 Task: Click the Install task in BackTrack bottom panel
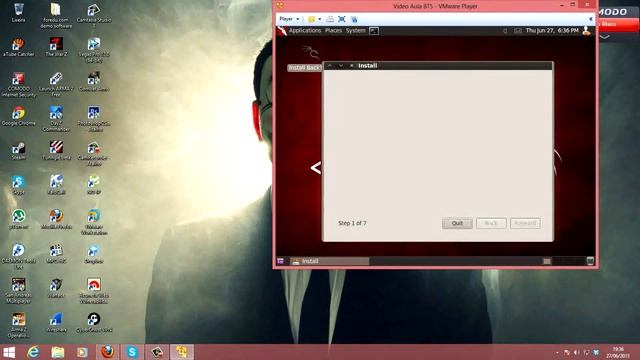pos(329,261)
